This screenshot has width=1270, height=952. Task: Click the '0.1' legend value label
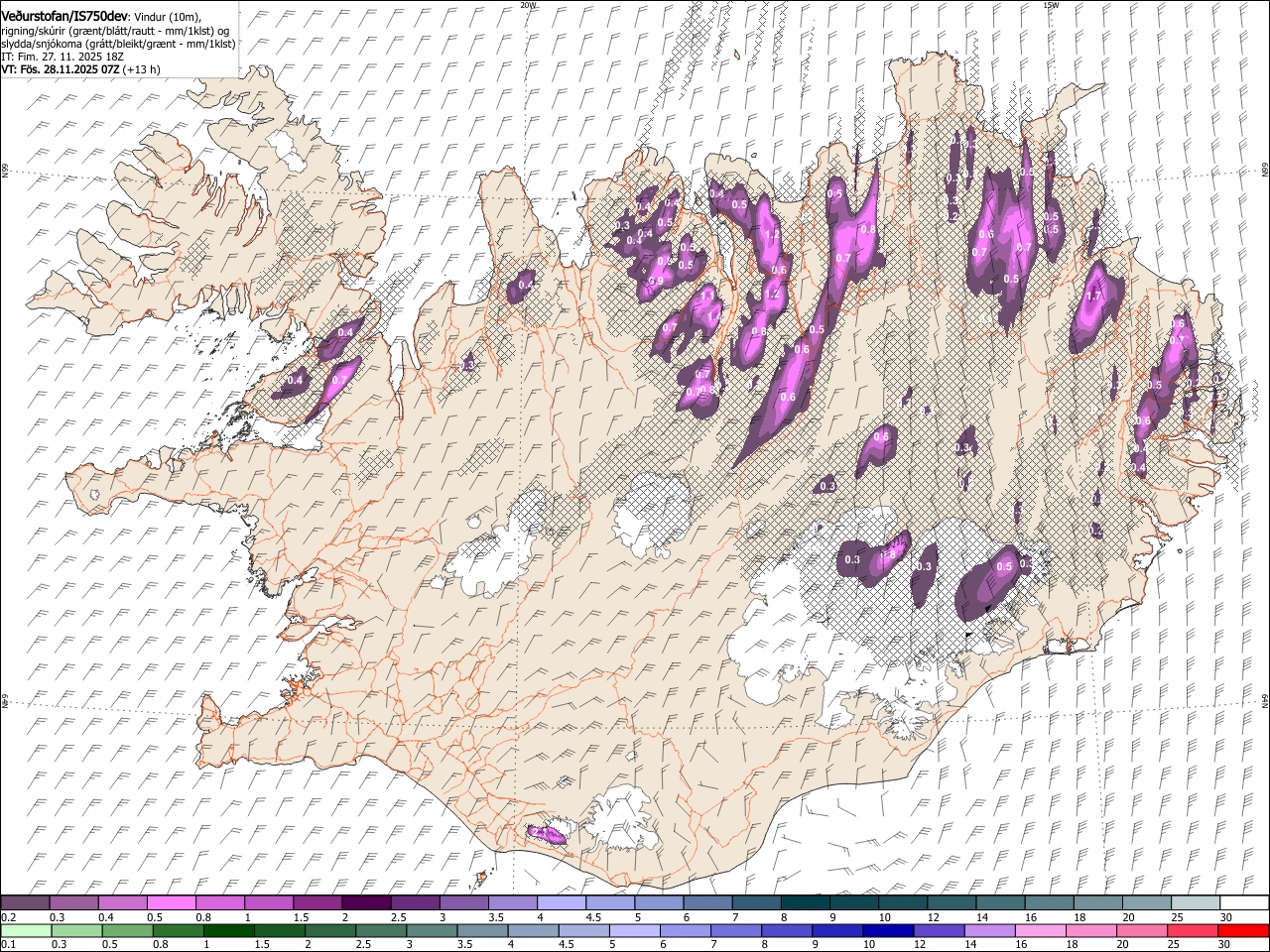click(x=8, y=945)
